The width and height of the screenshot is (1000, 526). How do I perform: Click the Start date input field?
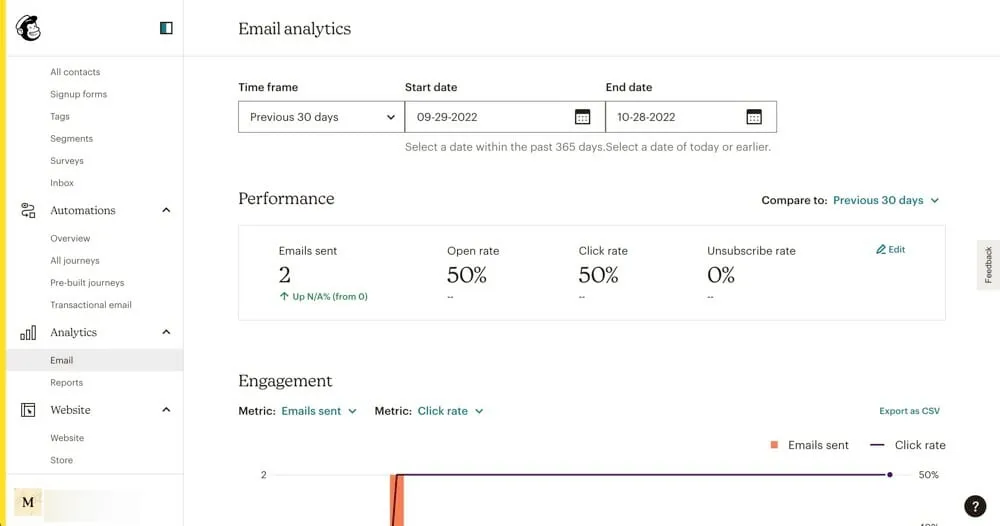pos(490,117)
